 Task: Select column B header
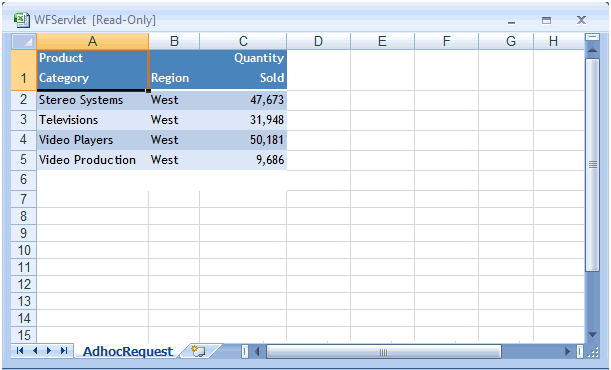174,41
